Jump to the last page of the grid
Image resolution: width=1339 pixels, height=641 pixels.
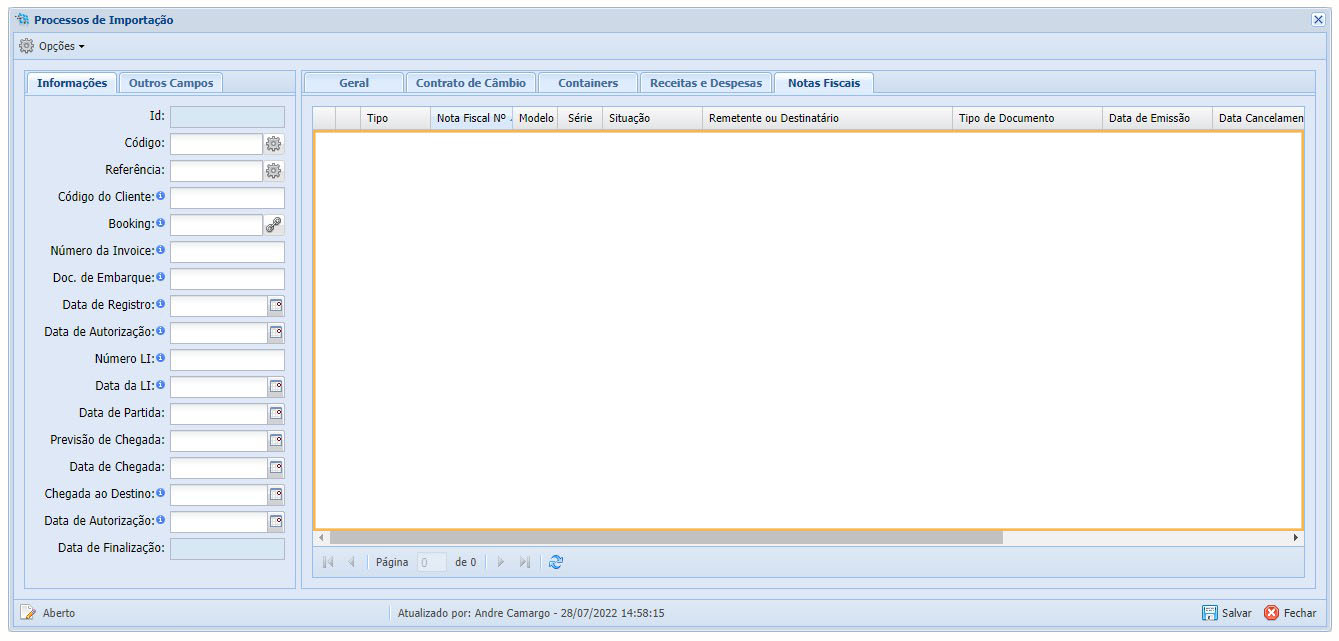click(525, 562)
